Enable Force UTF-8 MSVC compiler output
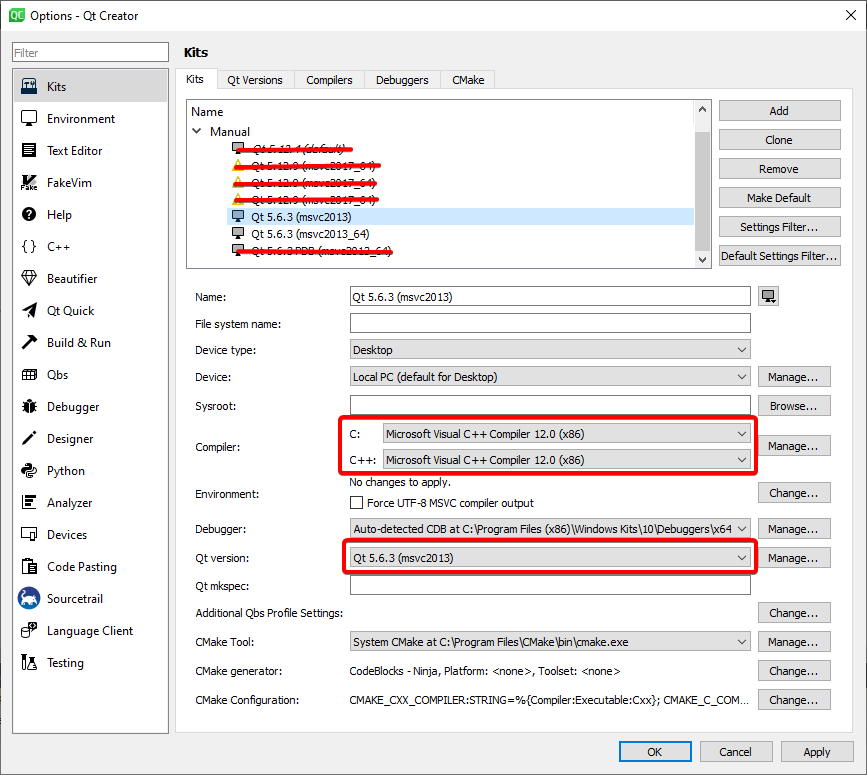 (356, 502)
